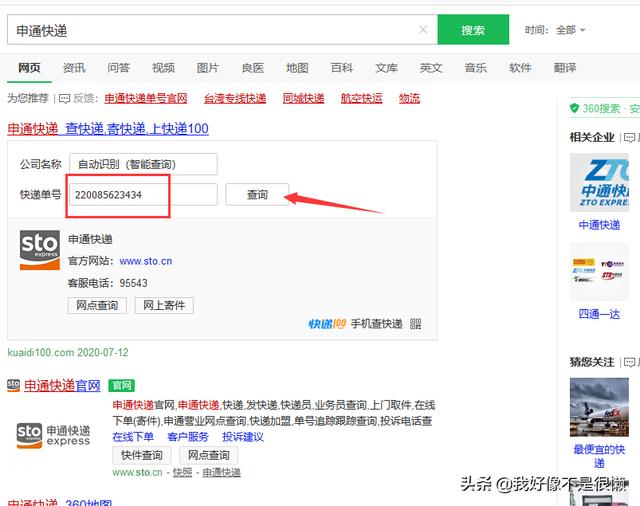Click the 四通一达 logos thumbnail
This screenshot has width=640, height=506.
[x=599, y=271]
